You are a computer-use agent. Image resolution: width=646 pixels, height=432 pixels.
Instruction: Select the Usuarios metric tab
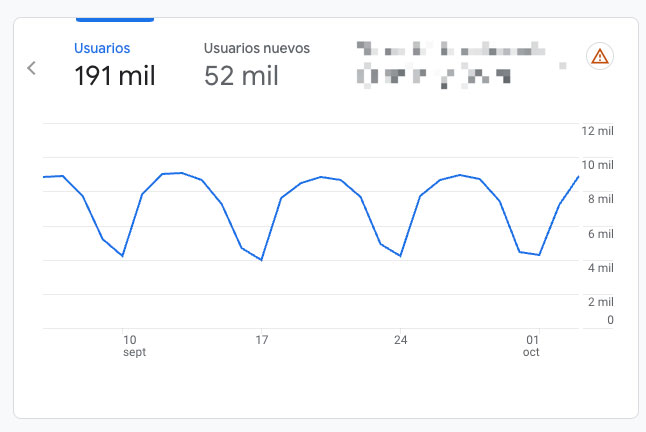coord(102,47)
